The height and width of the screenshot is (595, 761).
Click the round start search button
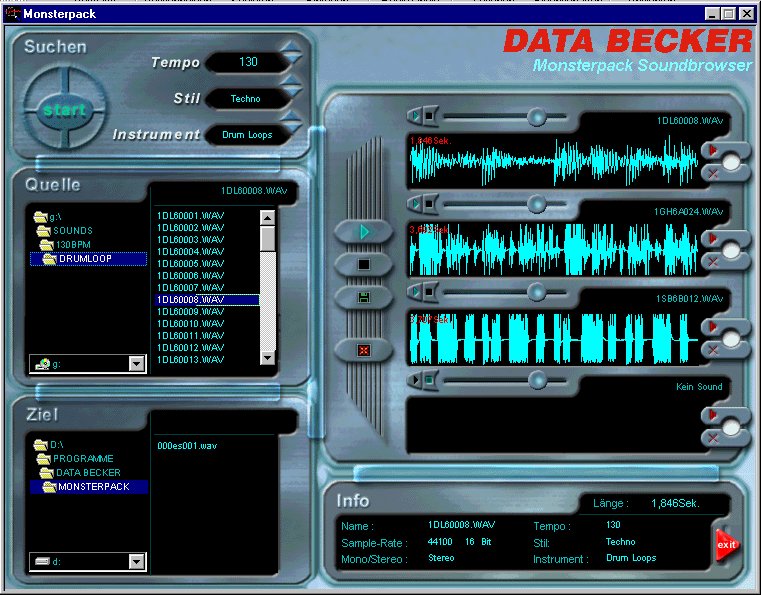[x=64, y=110]
